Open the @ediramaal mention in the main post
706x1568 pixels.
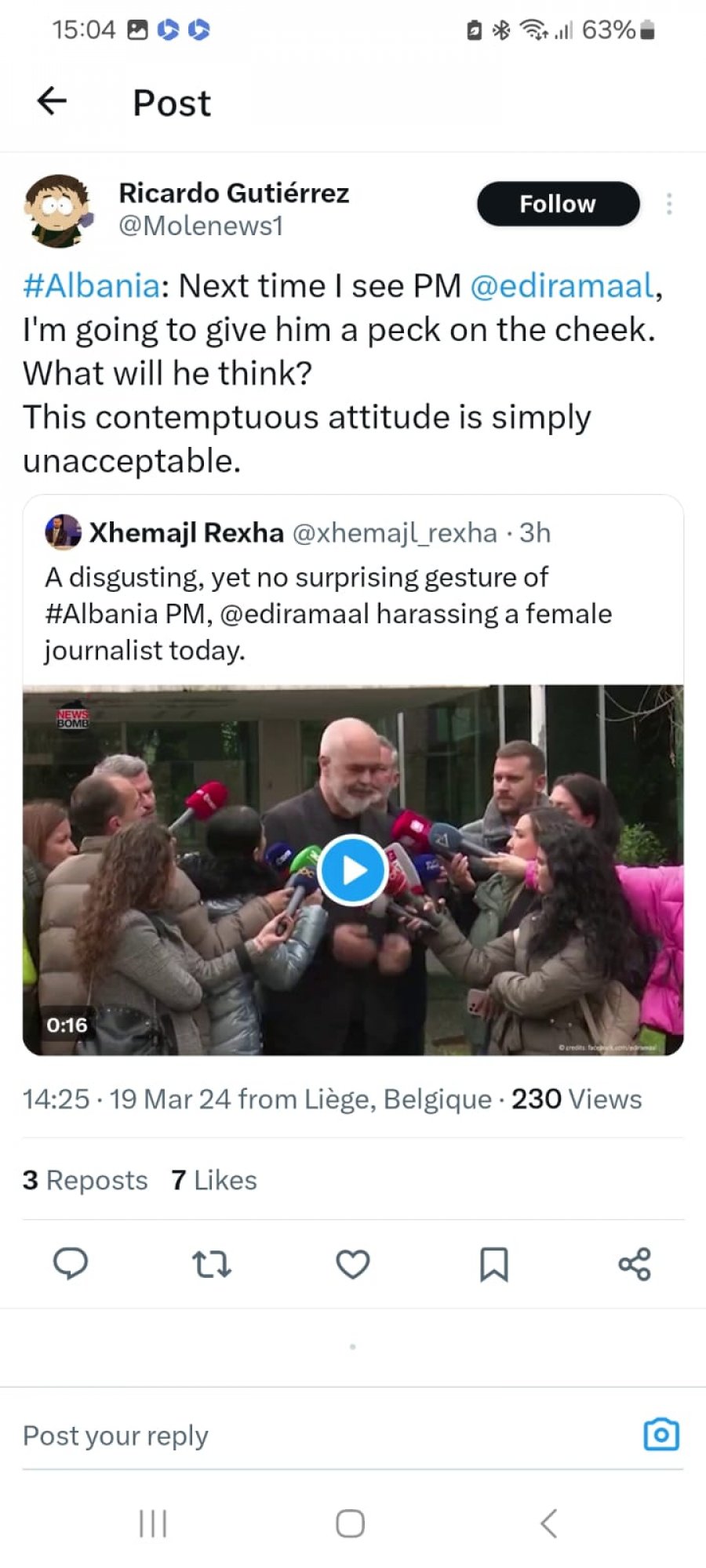pyautogui.click(x=562, y=285)
